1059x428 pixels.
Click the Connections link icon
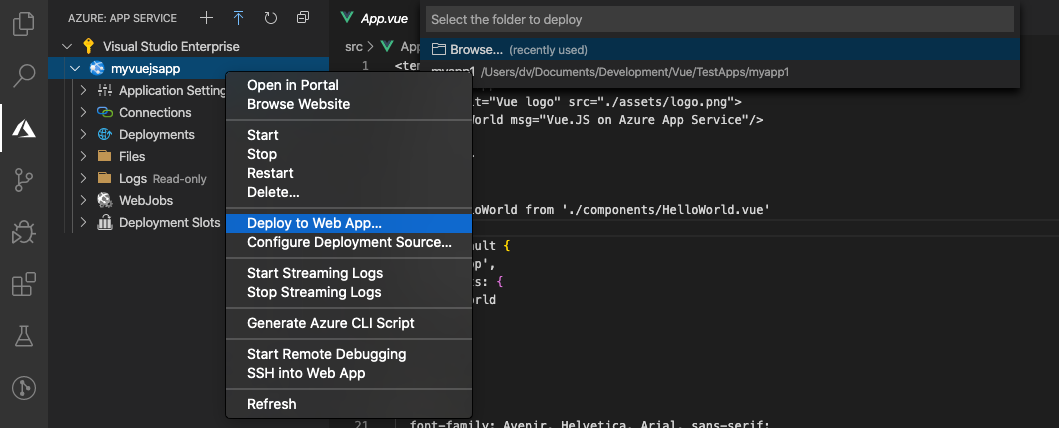[x=105, y=112]
